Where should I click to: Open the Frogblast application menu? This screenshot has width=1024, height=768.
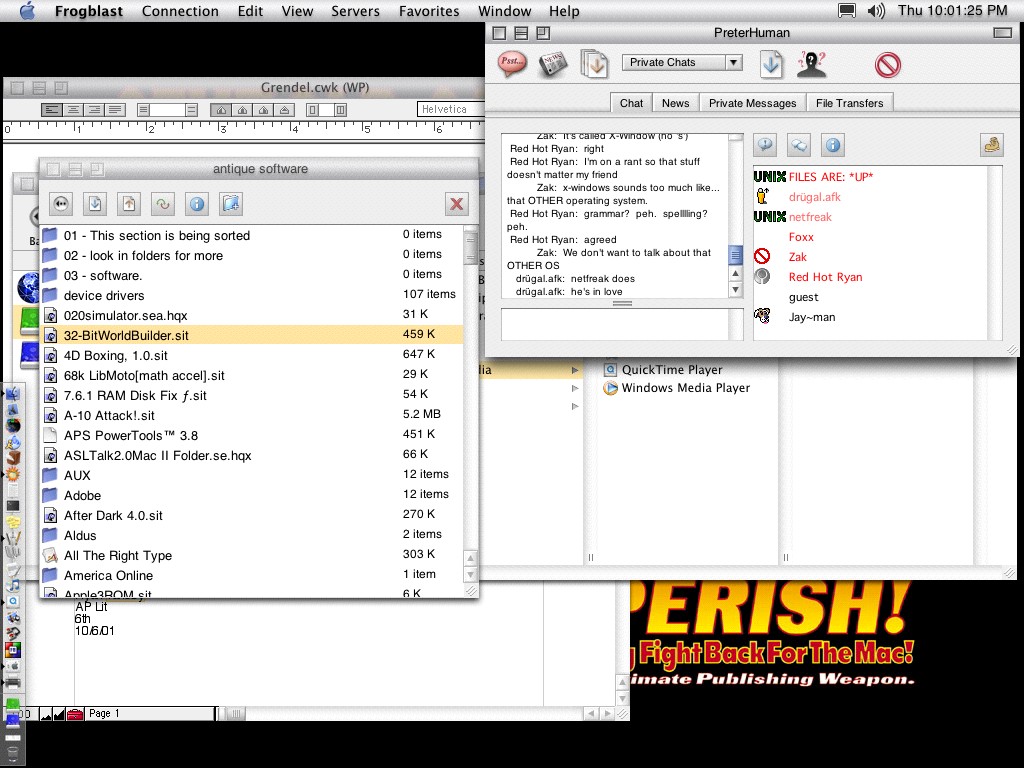tap(89, 11)
